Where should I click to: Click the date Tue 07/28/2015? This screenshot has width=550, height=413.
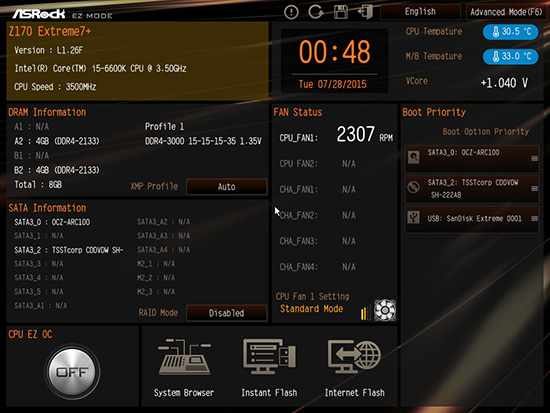(x=332, y=84)
